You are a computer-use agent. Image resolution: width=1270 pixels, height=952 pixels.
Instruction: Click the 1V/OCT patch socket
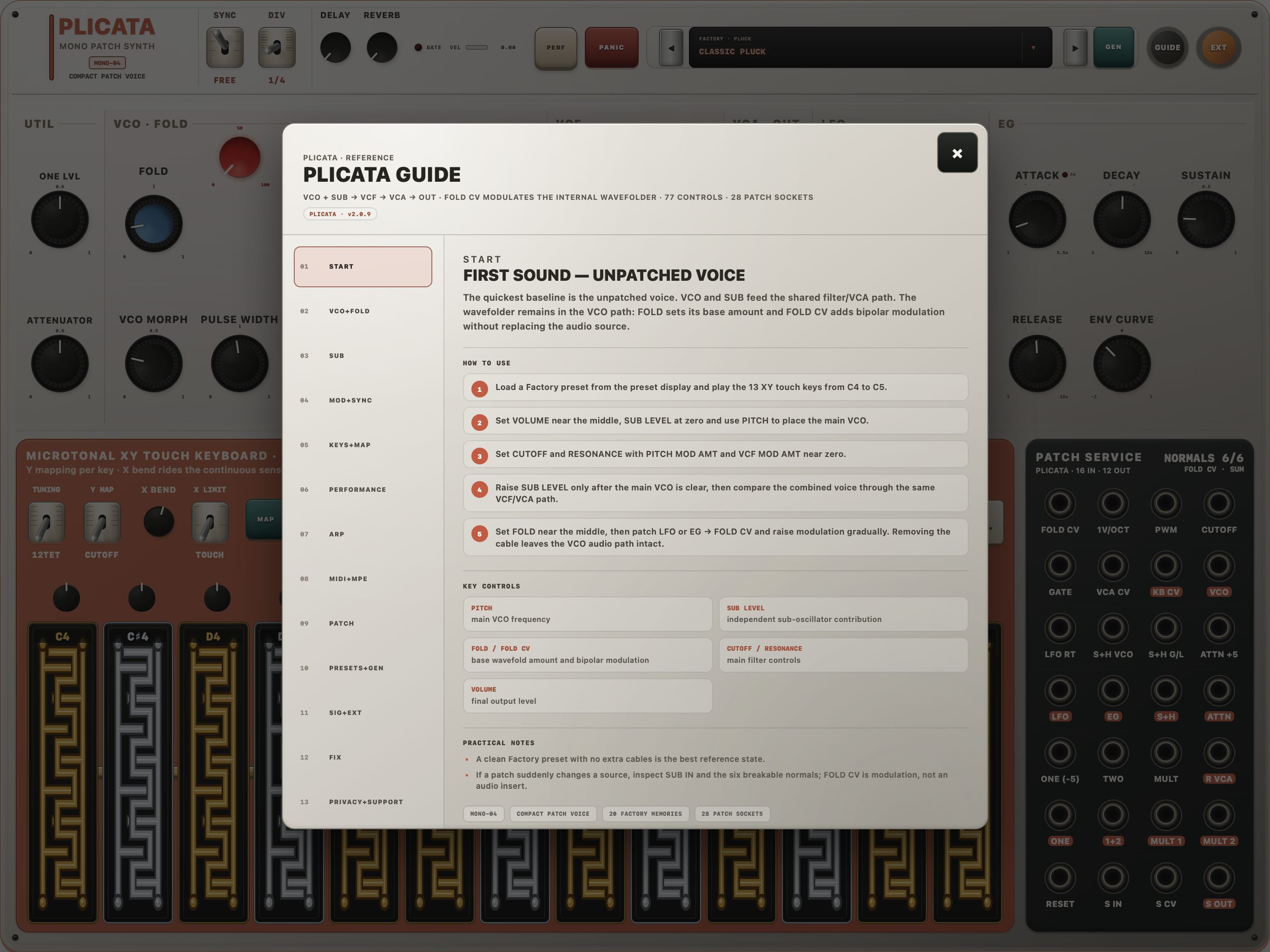1113,503
